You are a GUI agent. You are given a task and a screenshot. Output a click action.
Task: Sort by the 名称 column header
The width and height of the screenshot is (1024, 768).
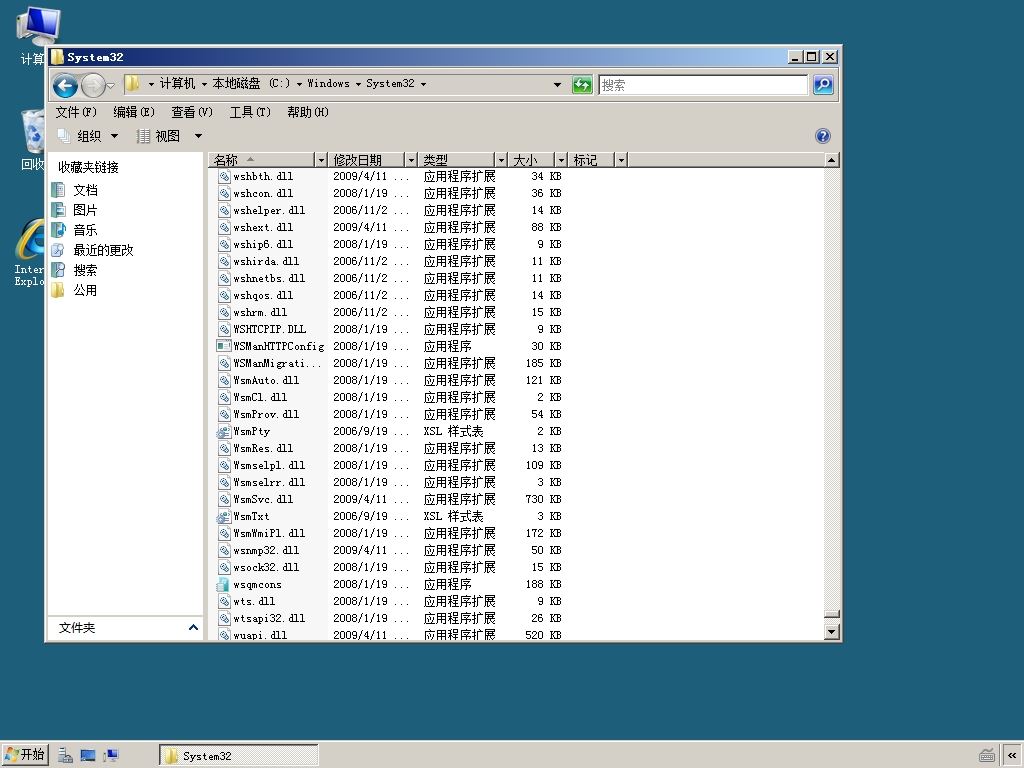coord(263,160)
